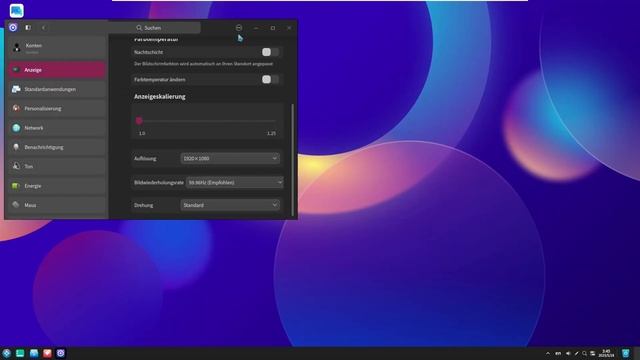The image size is (640, 360).
Task: Go back with the arrow in title bar
Action: (x=43, y=28)
